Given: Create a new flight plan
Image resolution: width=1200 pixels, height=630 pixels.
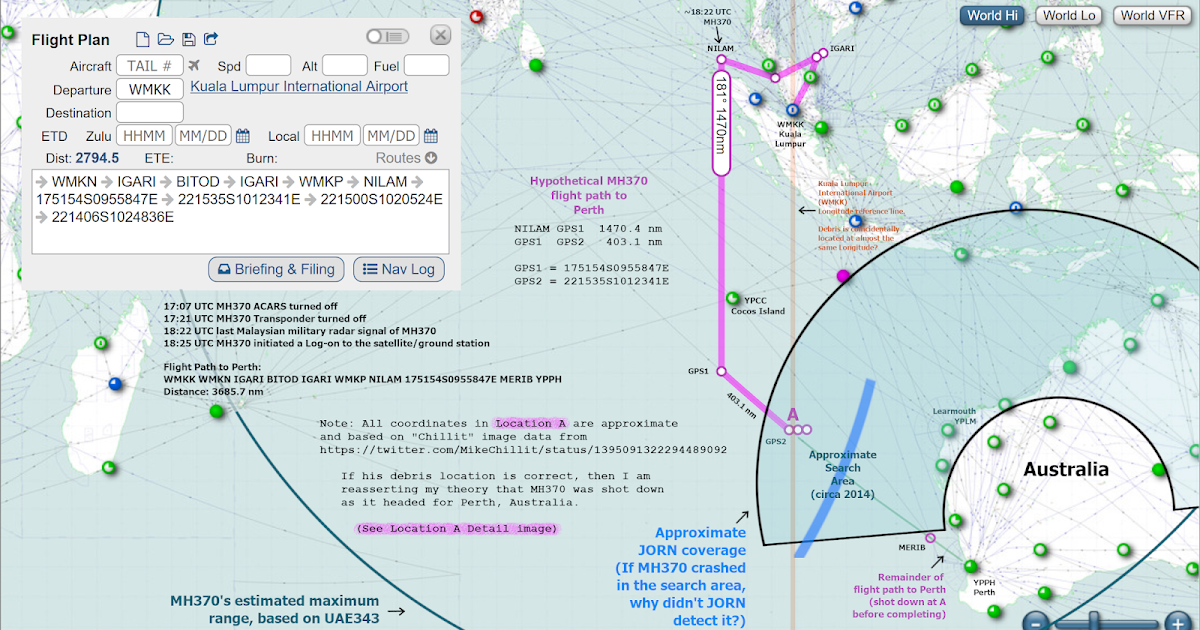Looking at the screenshot, I should click(141, 37).
